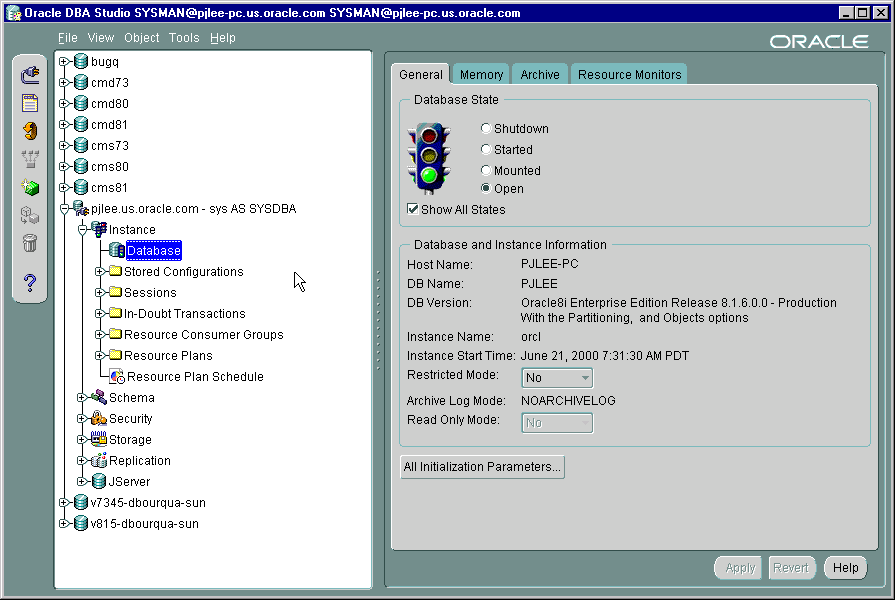Click the grayed-out tree hierarchy sidebar icon
The image size is (895, 600).
point(30,159)
